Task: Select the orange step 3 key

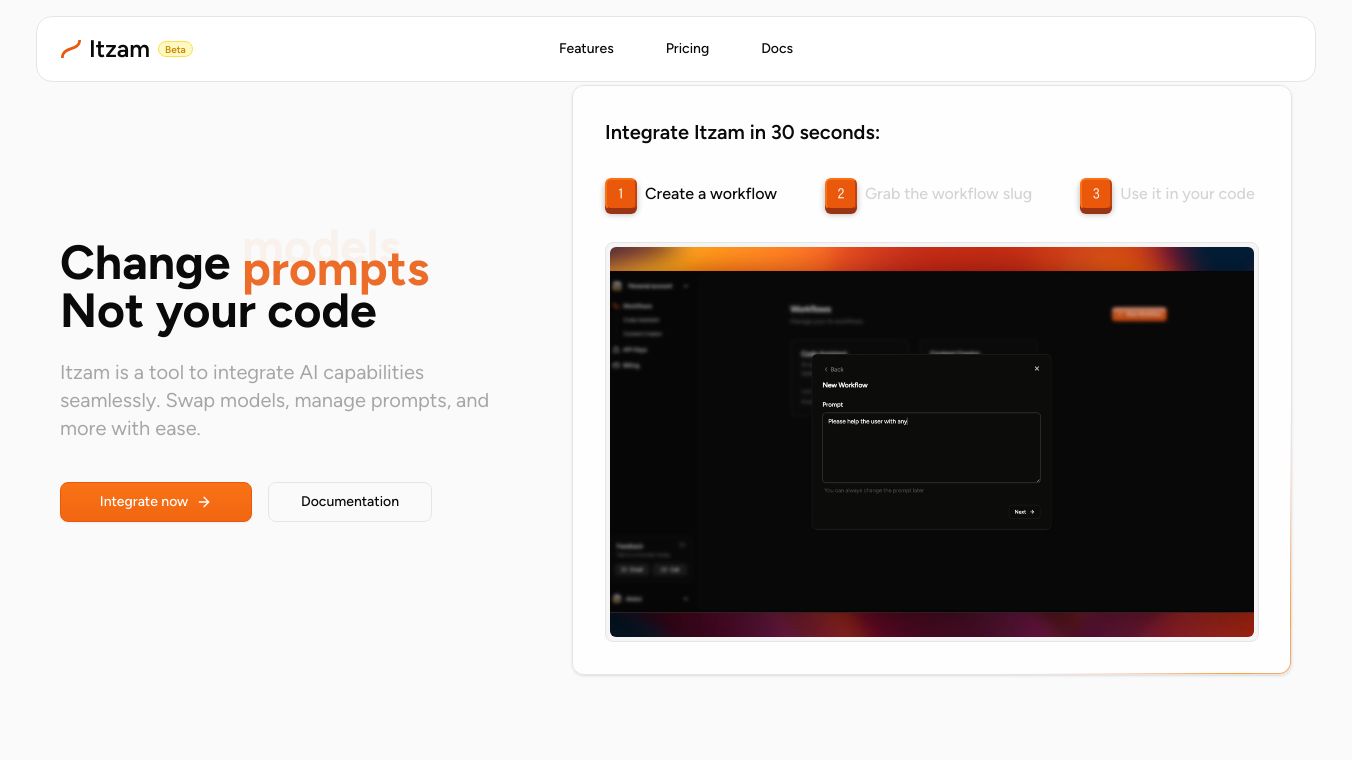Action: tap(1096, 195)
